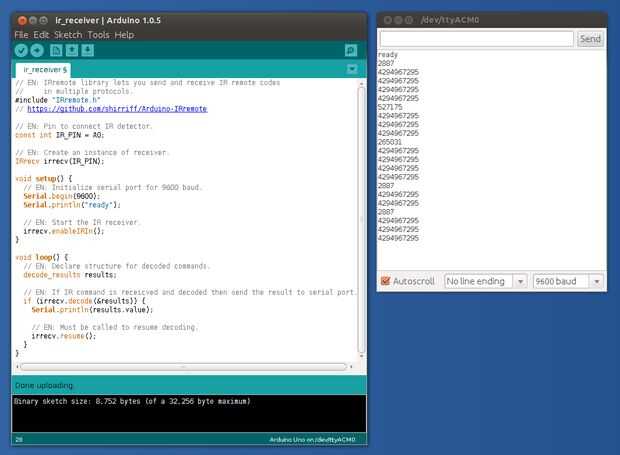Click the '265031' serial output value

point(390,142)
